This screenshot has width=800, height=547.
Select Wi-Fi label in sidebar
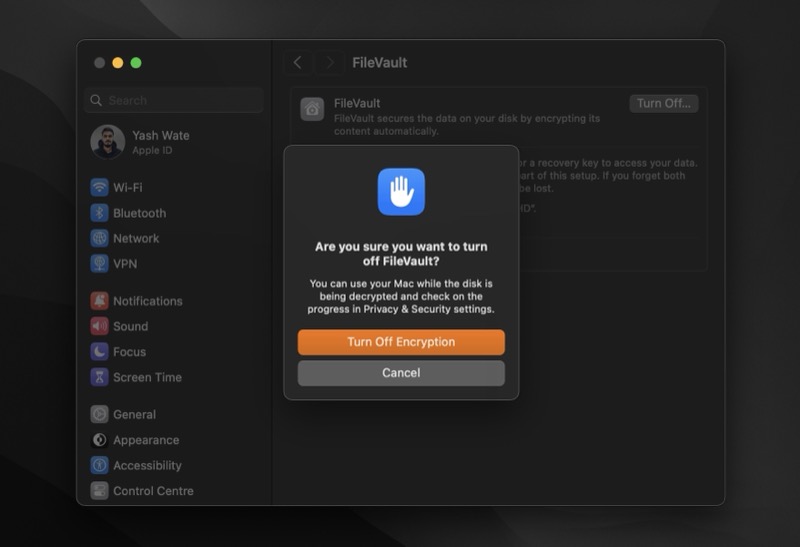(x=128, y=187)
